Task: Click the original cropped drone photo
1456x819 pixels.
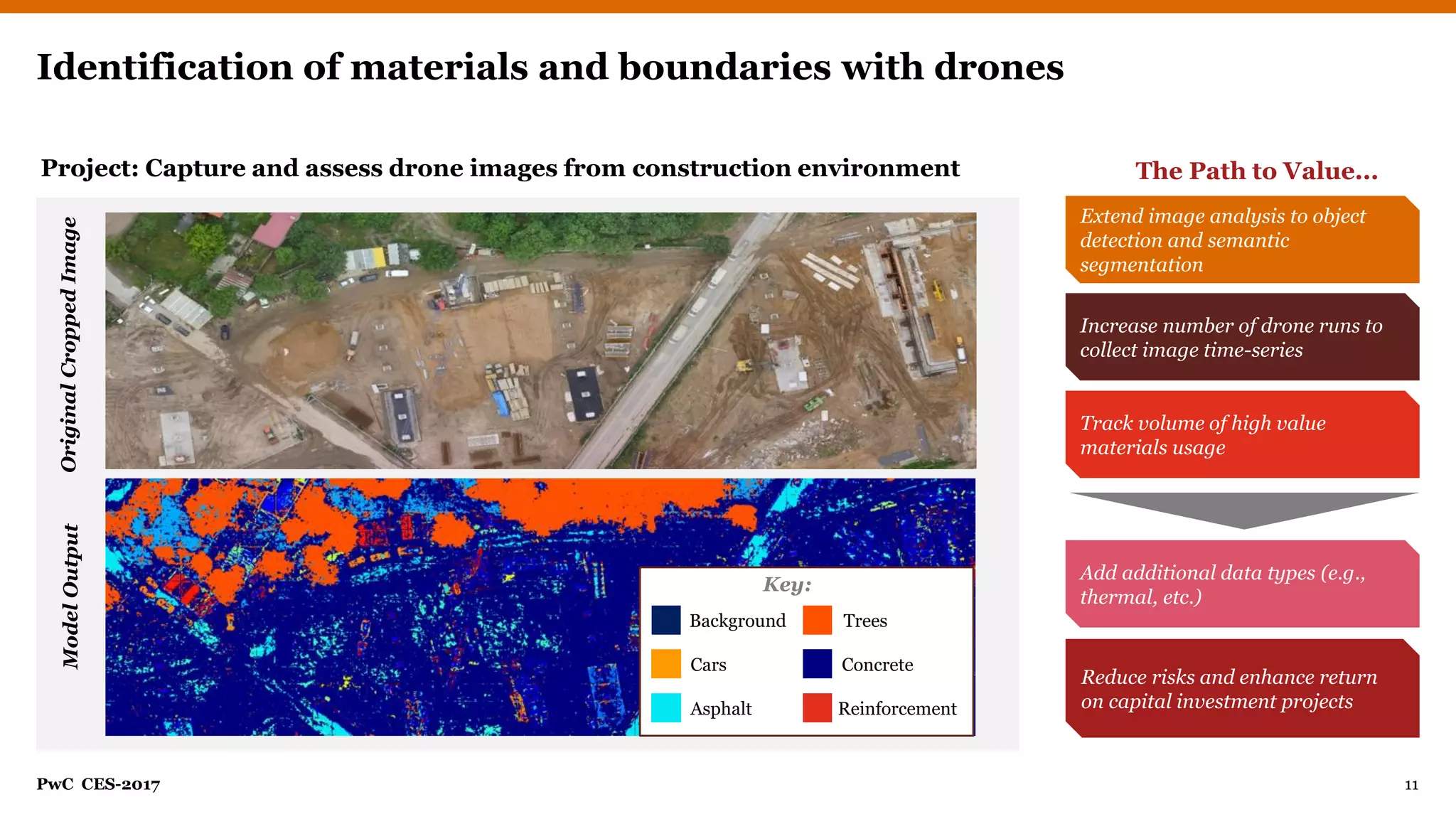Action: 540,341
